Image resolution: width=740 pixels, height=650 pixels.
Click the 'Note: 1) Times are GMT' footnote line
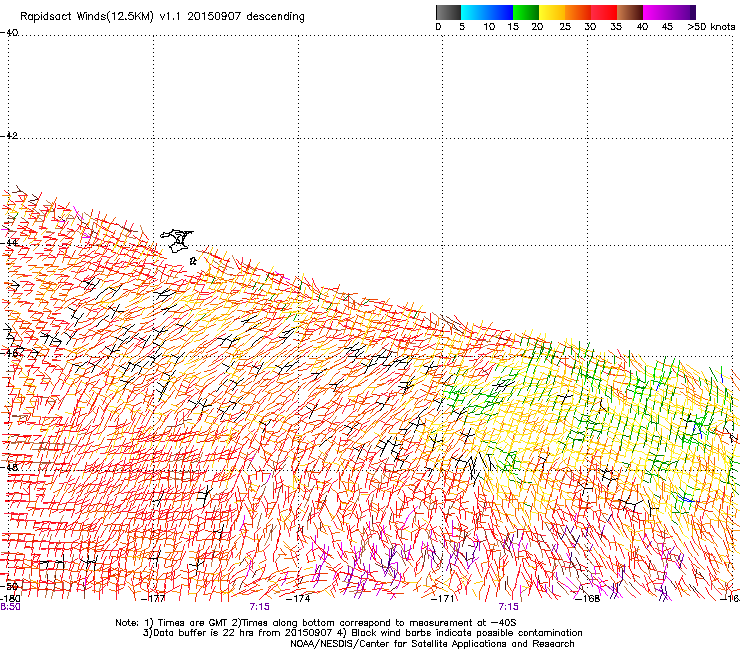315,623
